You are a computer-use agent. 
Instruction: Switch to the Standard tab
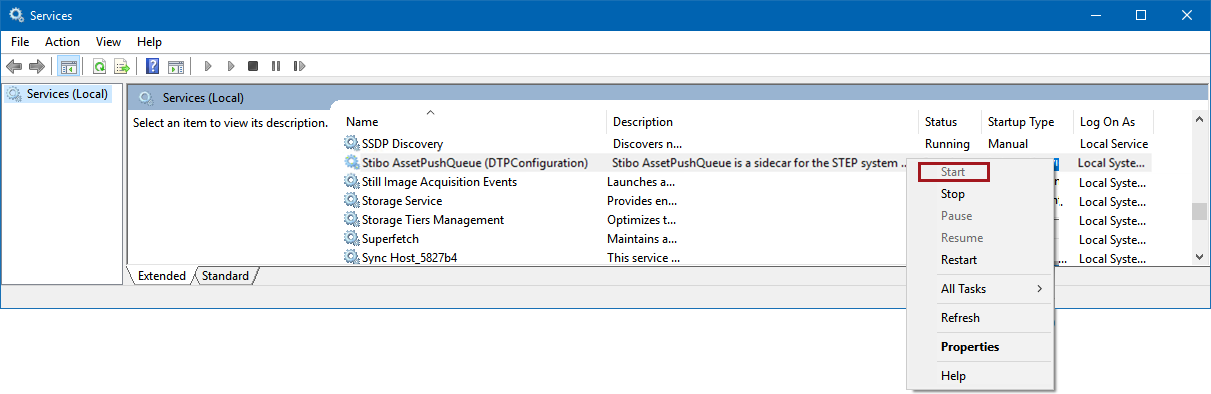[x=225, y=276]
